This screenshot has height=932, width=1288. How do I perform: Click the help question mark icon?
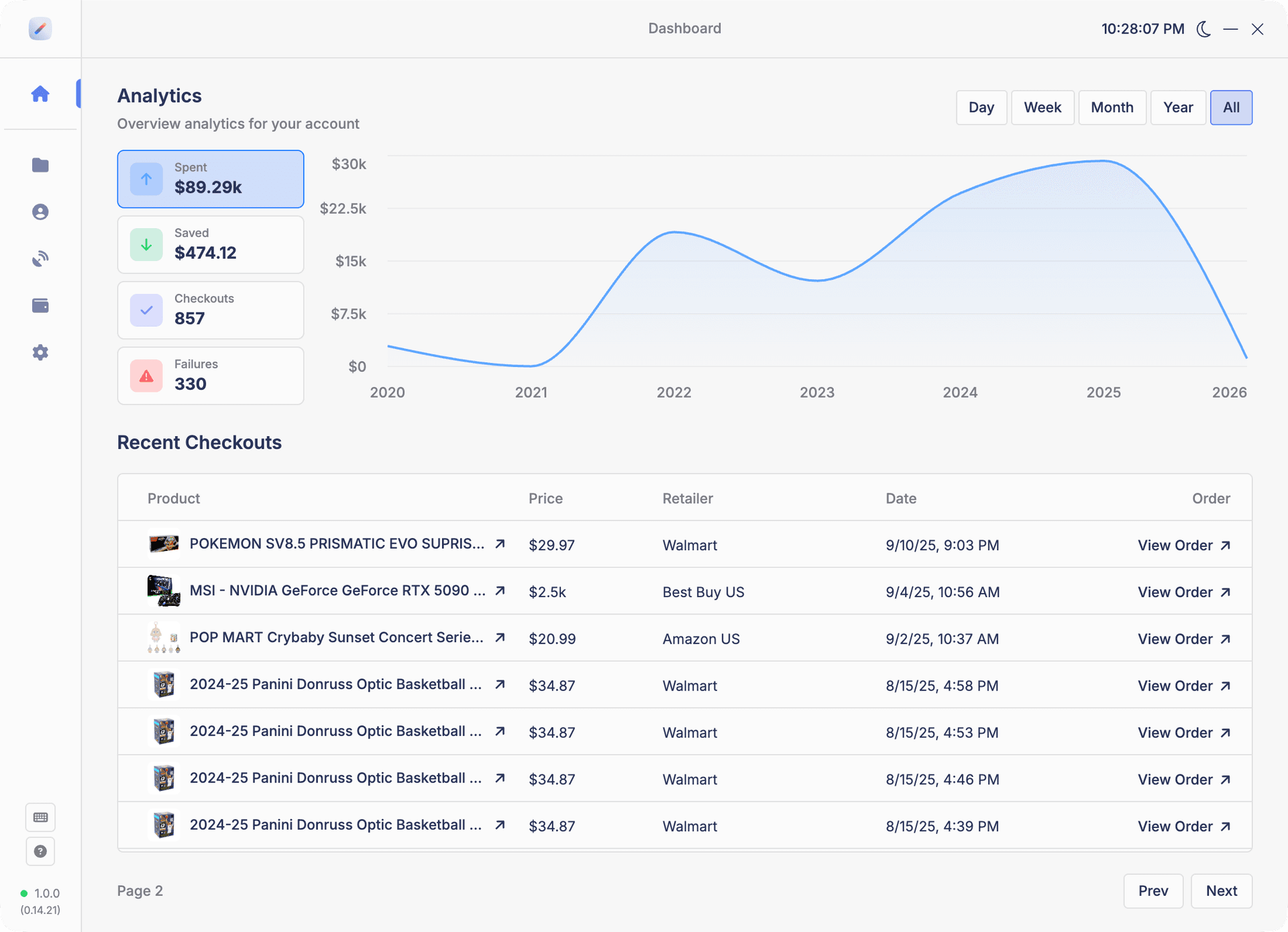40,851
